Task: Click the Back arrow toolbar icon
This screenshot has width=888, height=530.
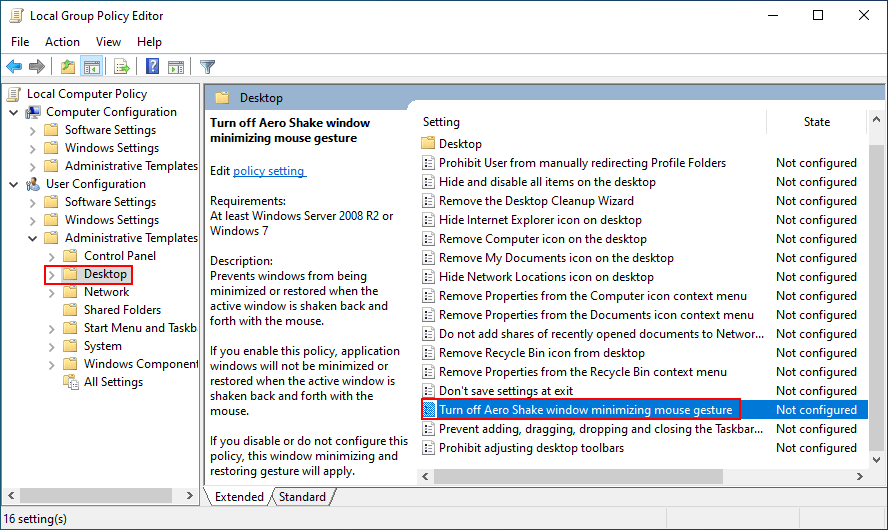Action: point(14,67)
